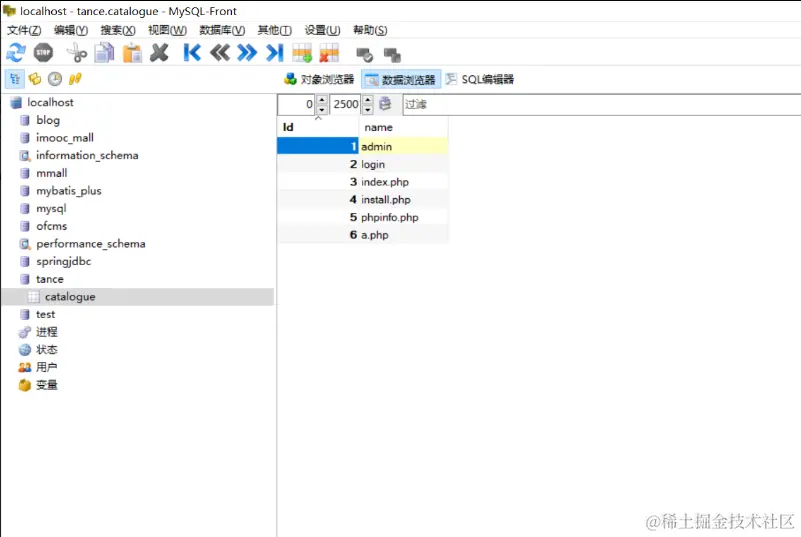The width and height of the screenshot is (801, 537).
Task: Sort by the name column header
Action: [404, 127]
